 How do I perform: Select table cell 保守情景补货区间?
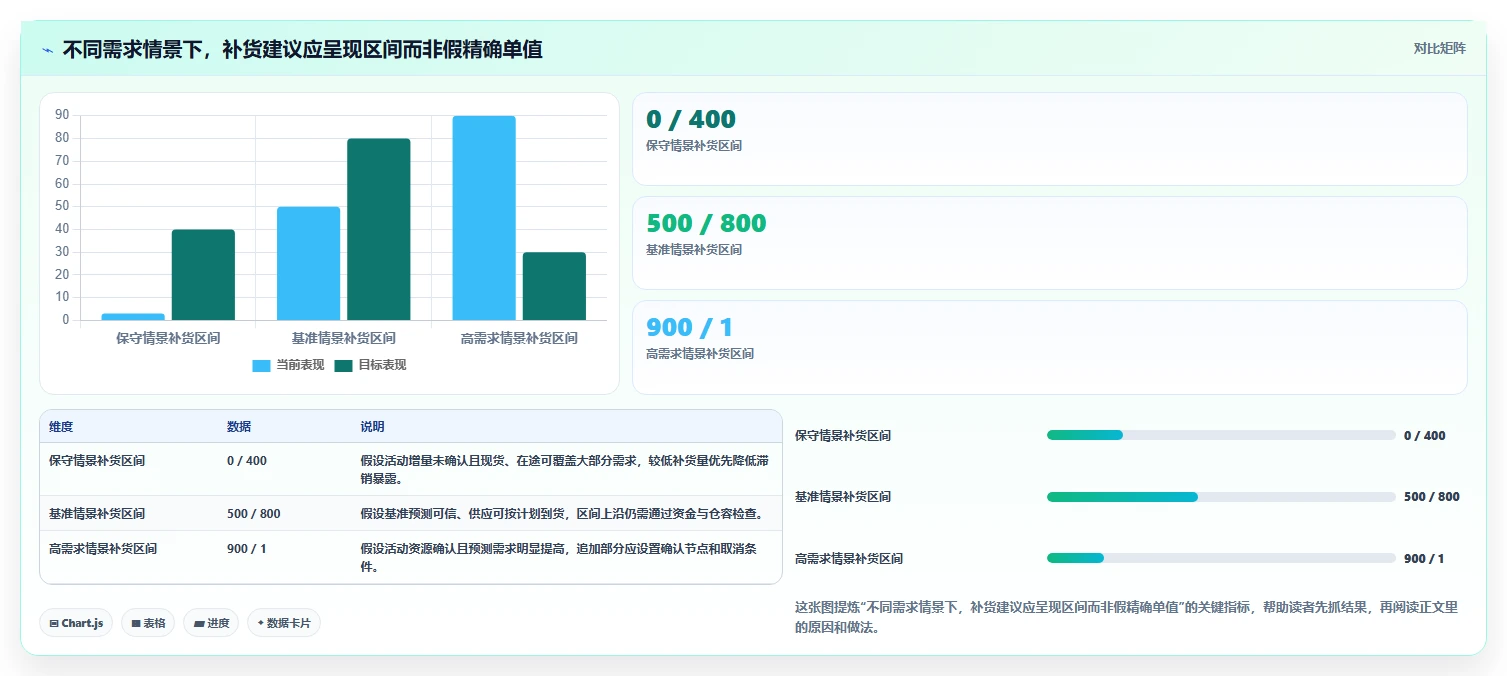click(x=97, y=461)
